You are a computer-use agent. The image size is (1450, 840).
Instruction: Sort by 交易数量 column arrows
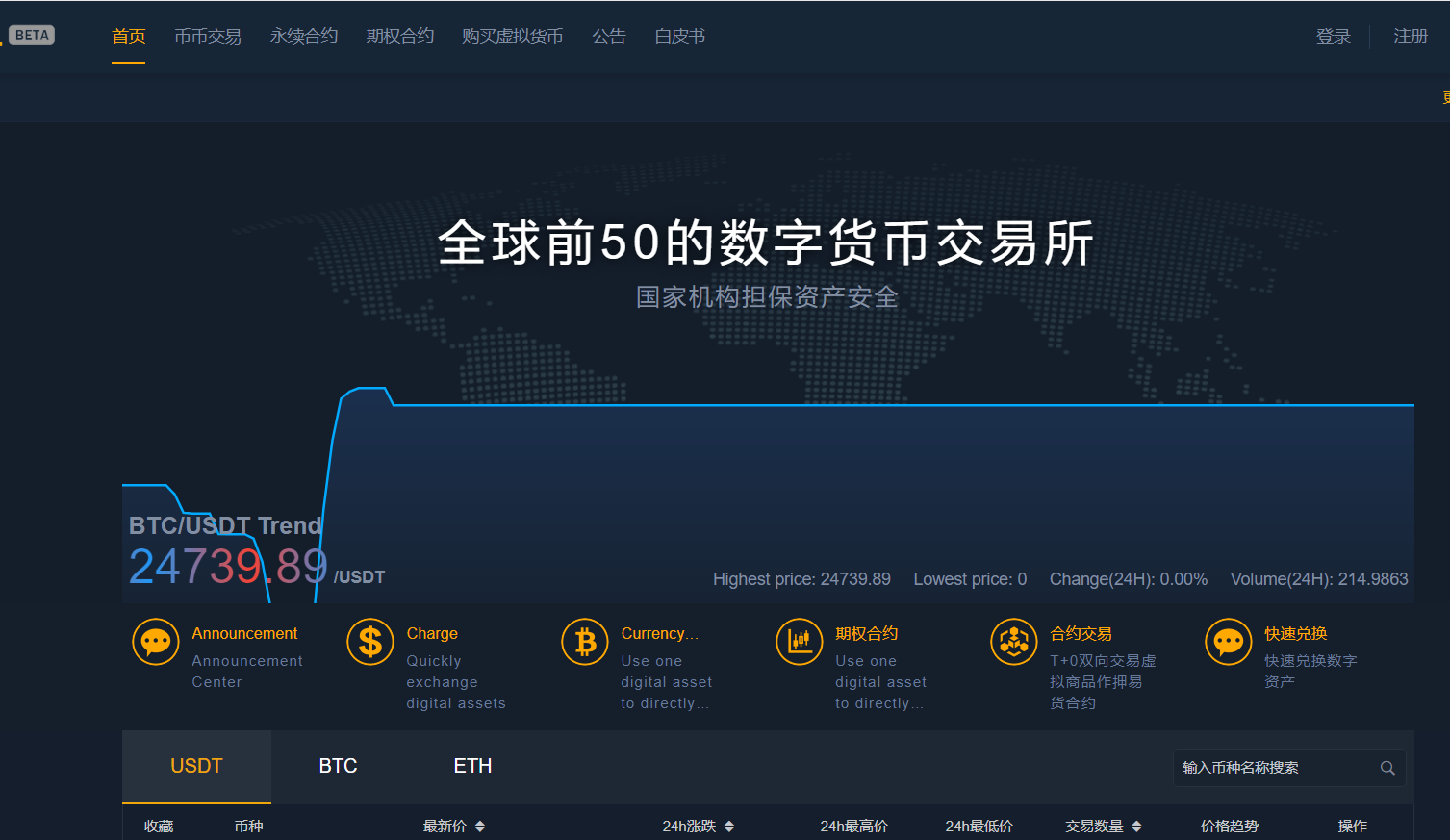click(x=1136, y=827)
